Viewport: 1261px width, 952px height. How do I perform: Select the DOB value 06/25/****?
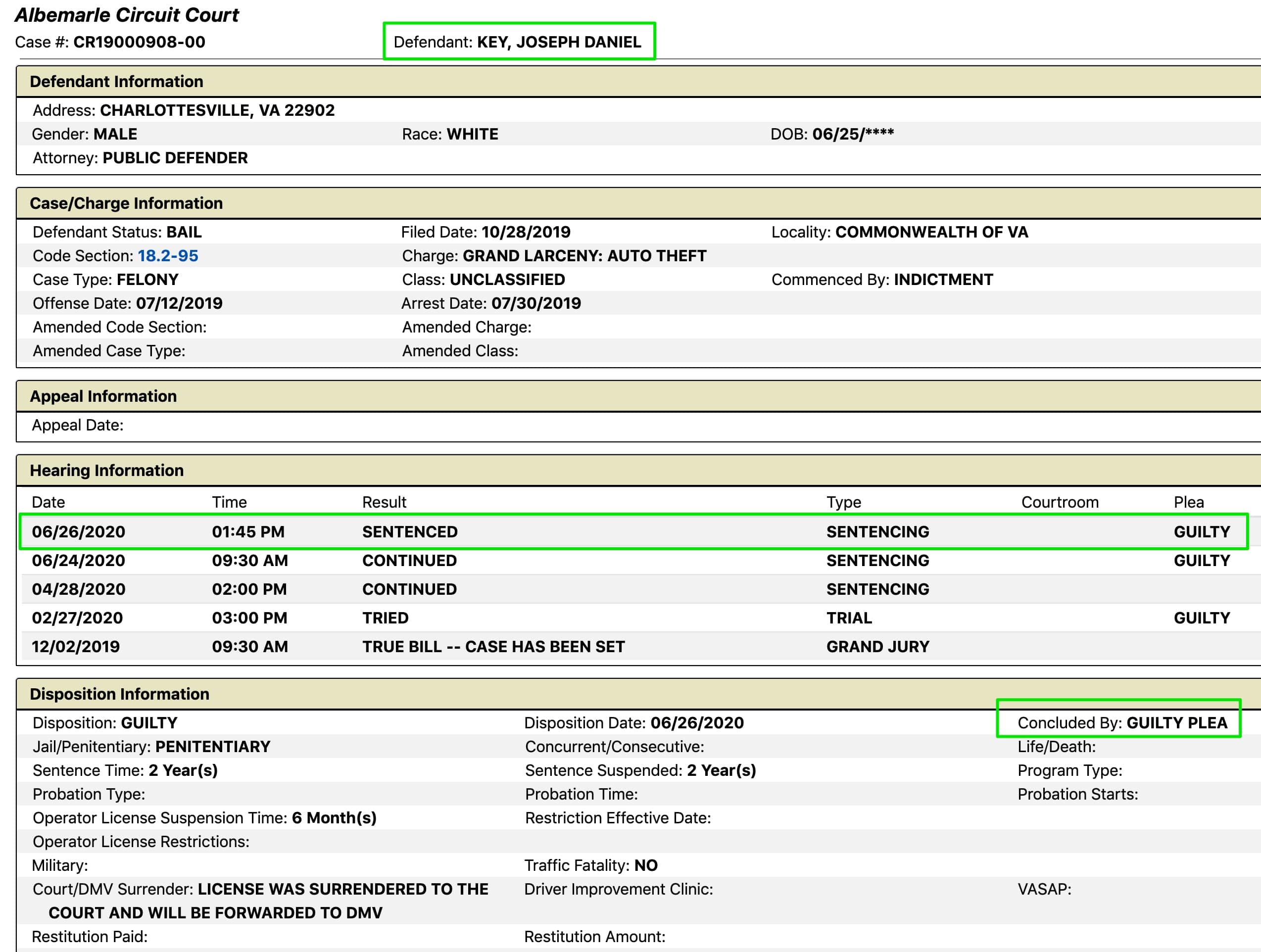pyautogui.click(x=853, y=134)
